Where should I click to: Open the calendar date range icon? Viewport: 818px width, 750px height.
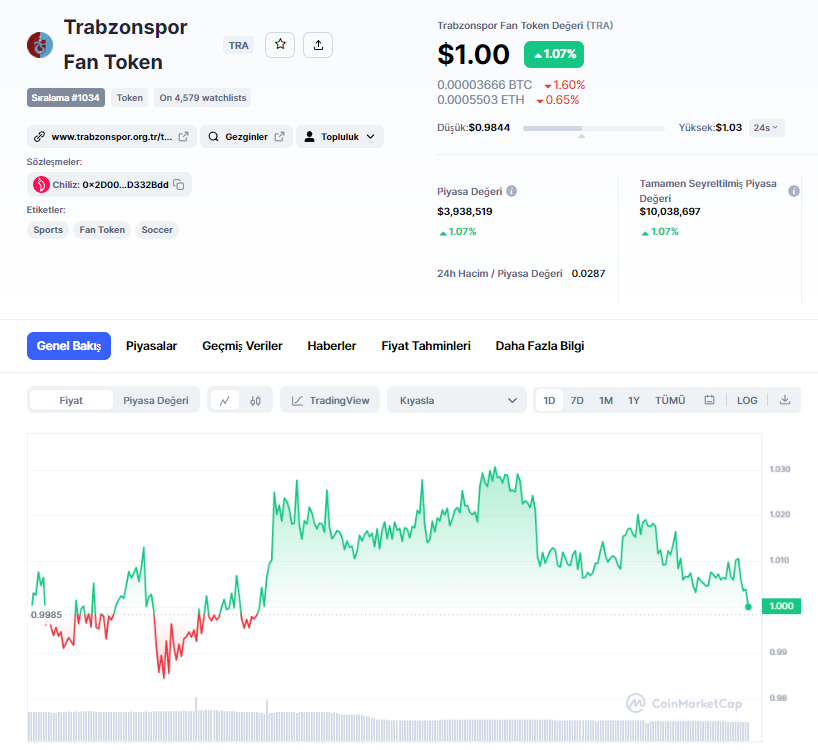tap(709, 401)
